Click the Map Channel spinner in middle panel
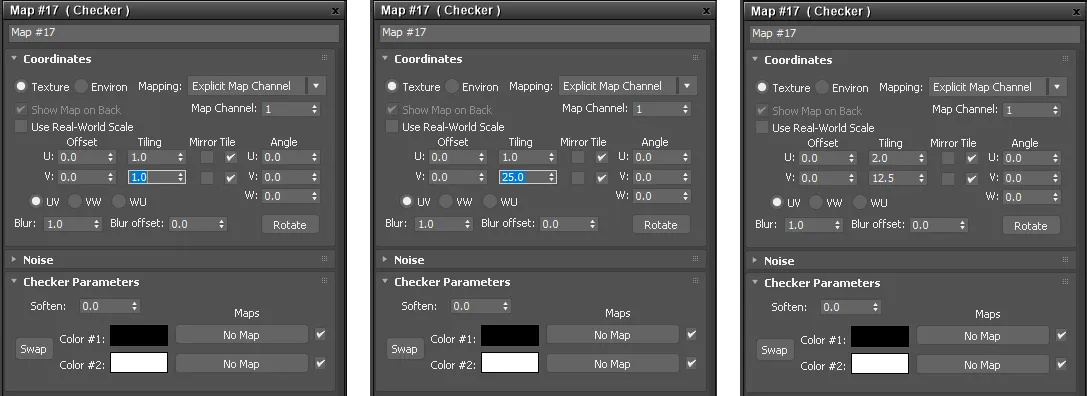This screenshot has width=1087, height=396. 686,109
